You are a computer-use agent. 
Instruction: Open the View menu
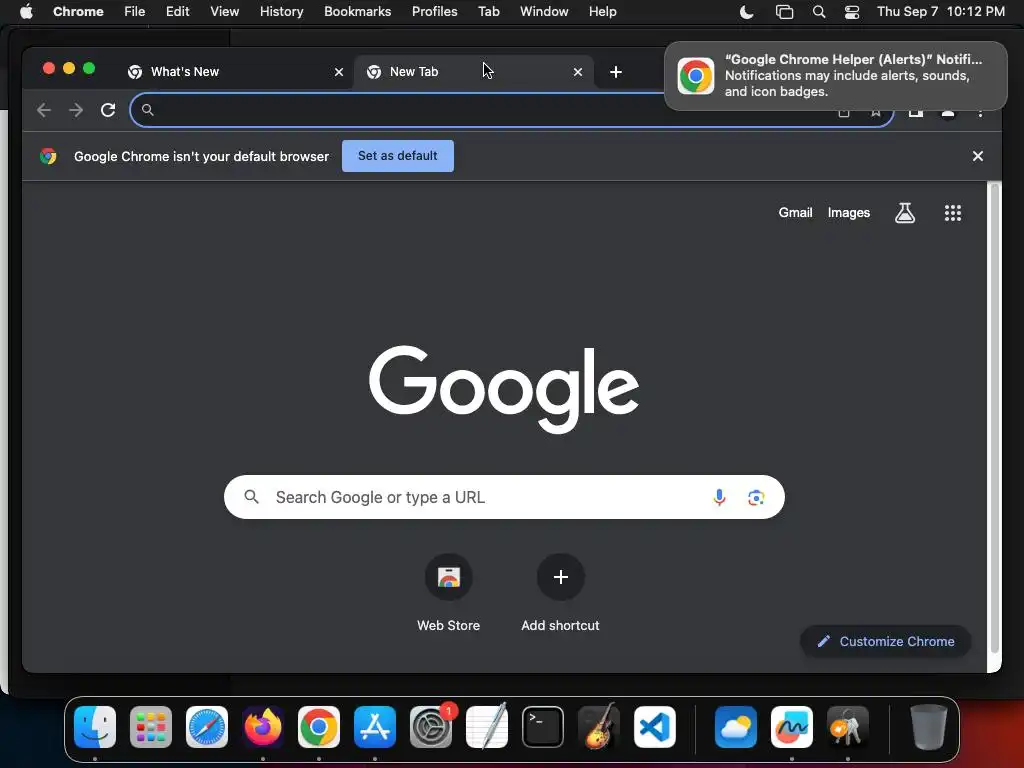(225, 12)
